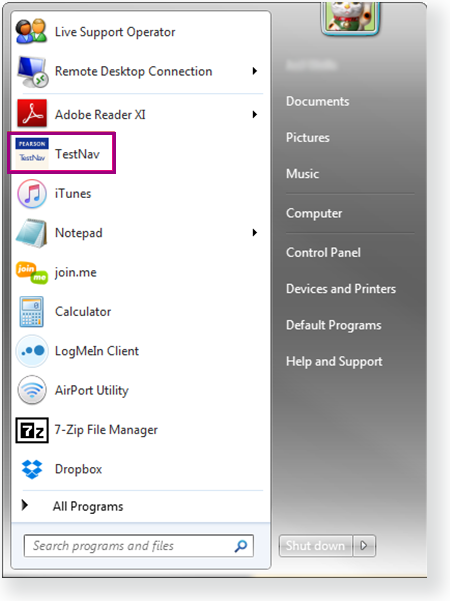Screen dimensions: 450x601
Task: Select the 7-Zip File Manager label
Action: [106, 430]
